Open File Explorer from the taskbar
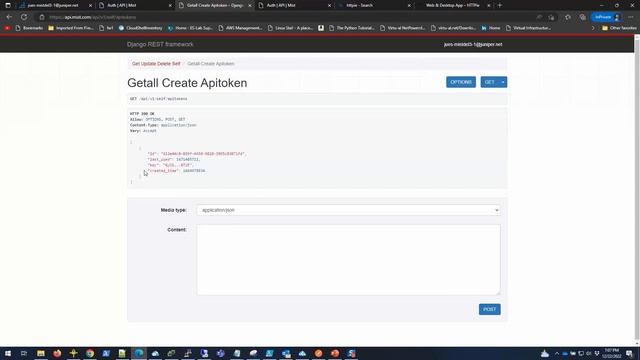 click(x=41, y=353)
